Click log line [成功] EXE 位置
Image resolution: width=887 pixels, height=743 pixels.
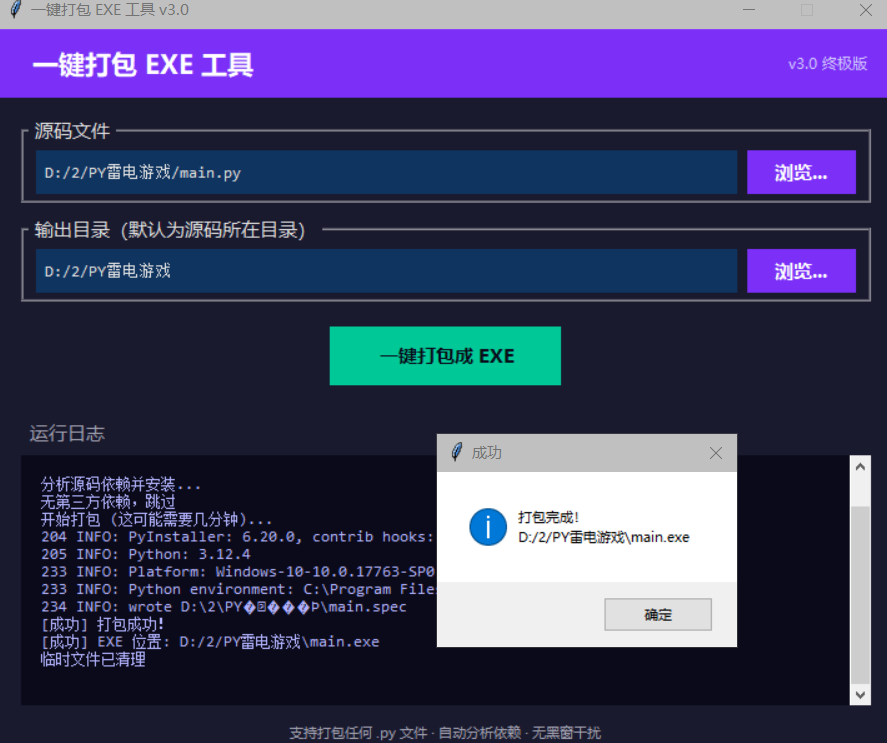[210, 642]
